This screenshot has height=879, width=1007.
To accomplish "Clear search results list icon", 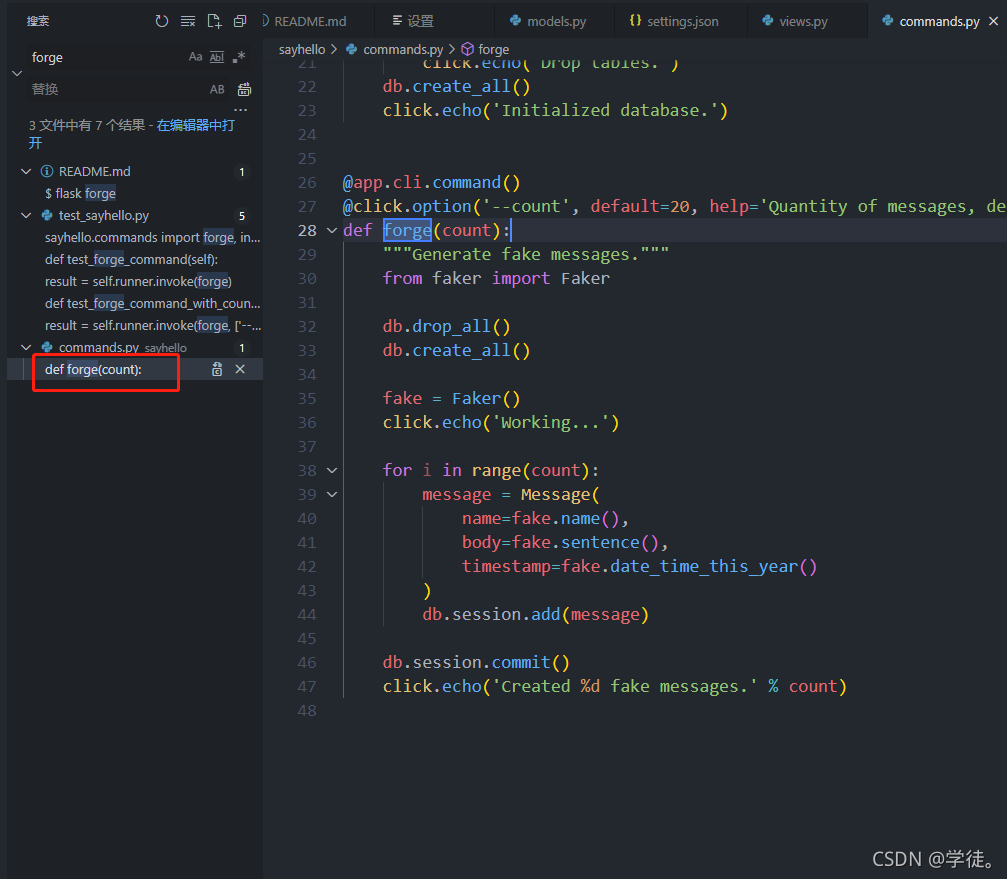I will click(x=188, y=21).
